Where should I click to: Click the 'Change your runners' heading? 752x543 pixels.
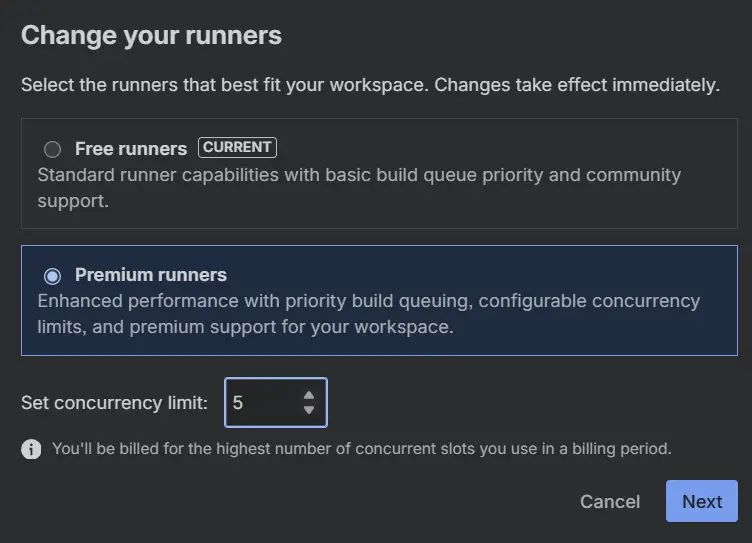151,35
